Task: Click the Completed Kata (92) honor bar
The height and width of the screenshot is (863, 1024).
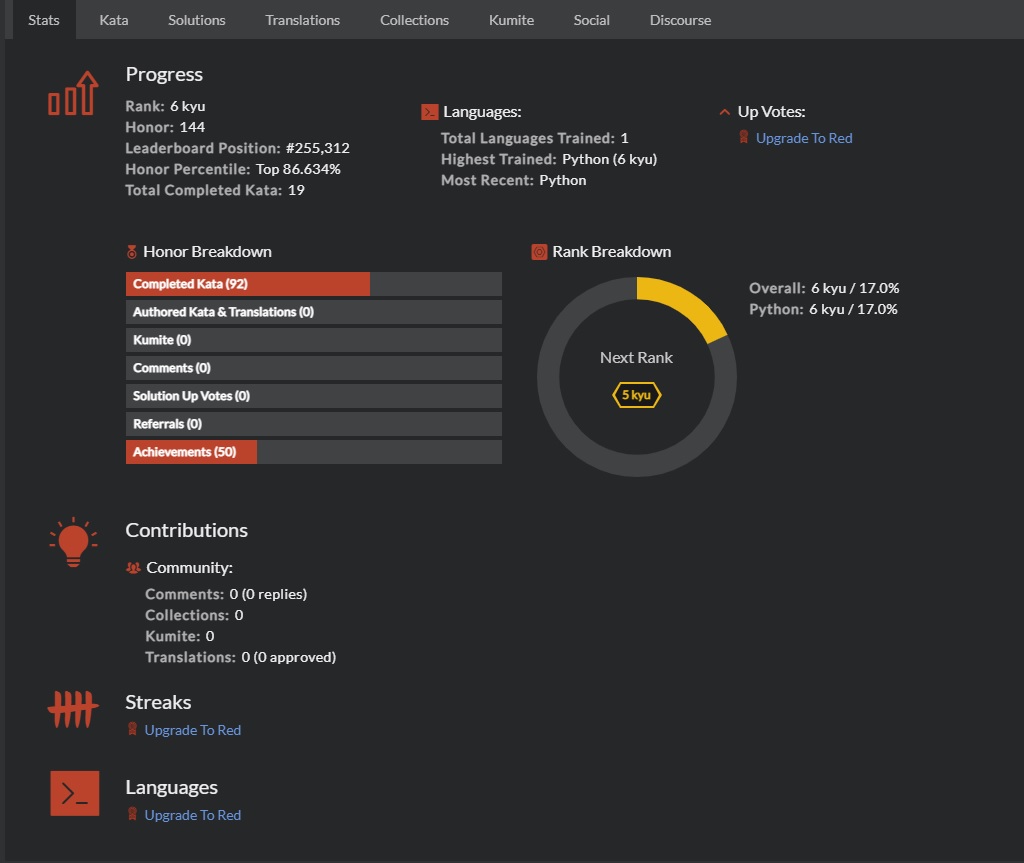Action: 248,284
